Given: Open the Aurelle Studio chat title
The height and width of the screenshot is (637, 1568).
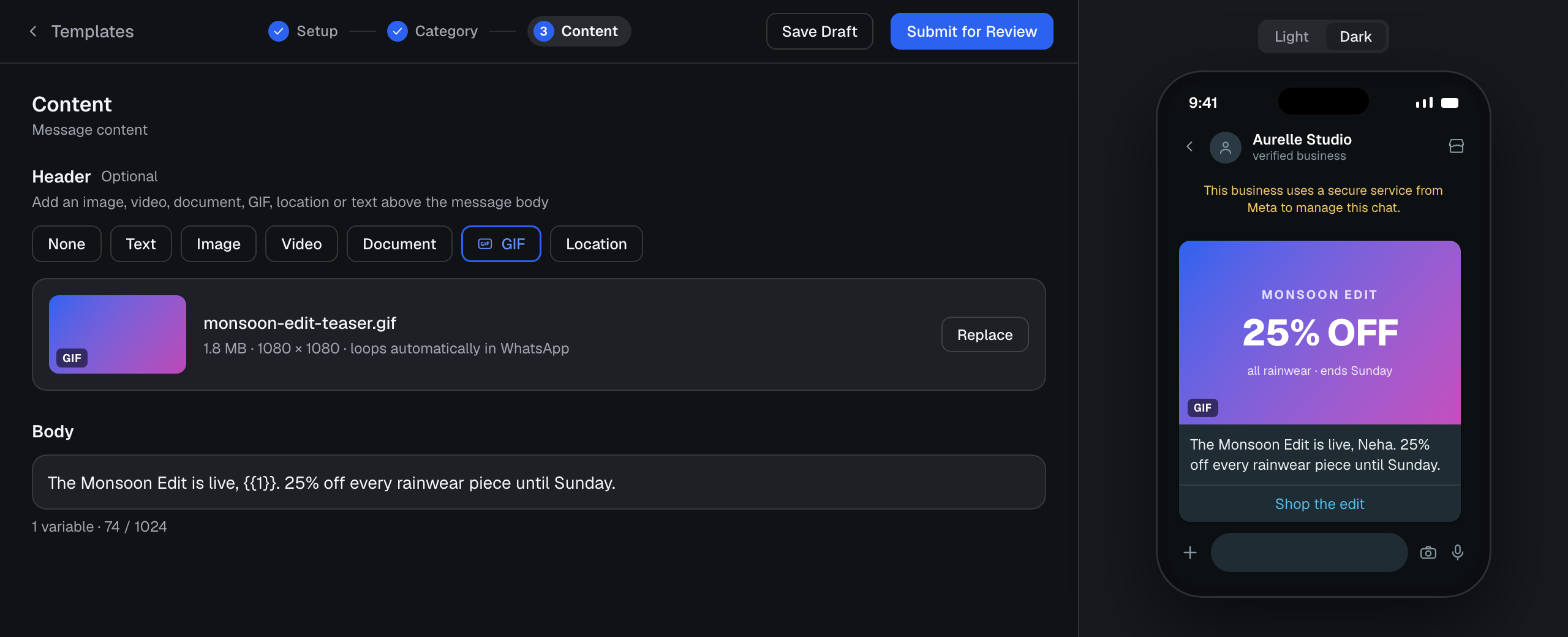Looking at the screenshot, I should [1302, 140].
